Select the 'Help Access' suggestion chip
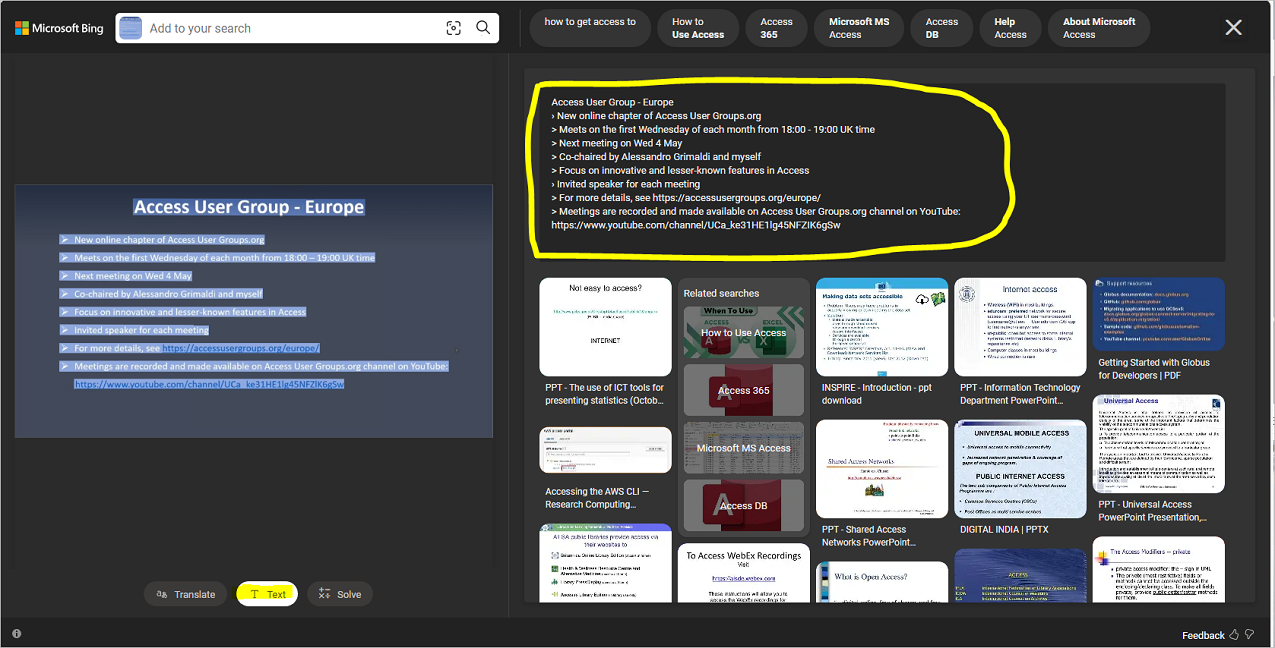 tap(1010, 28)
